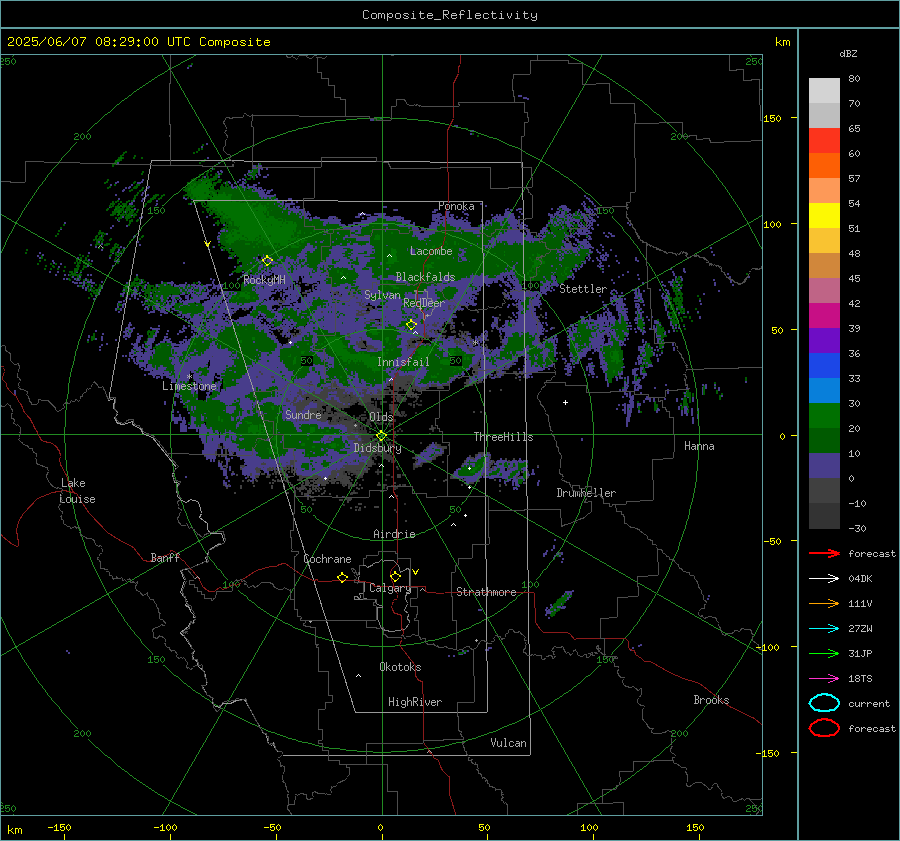Click the Innisfail label
900x841 pixels.
click(x=403, y=362)
